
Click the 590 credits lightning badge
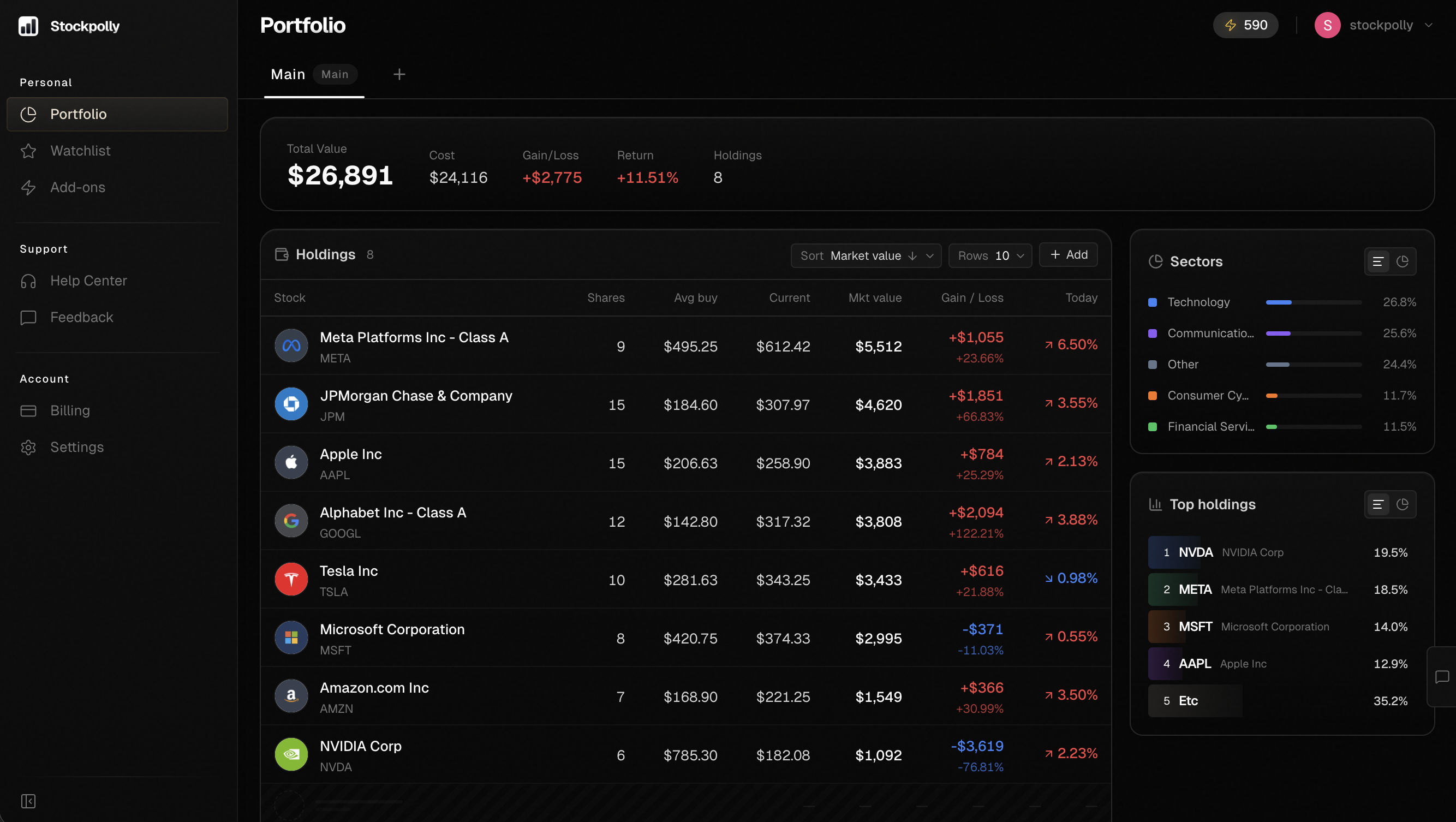point(1245,26)
